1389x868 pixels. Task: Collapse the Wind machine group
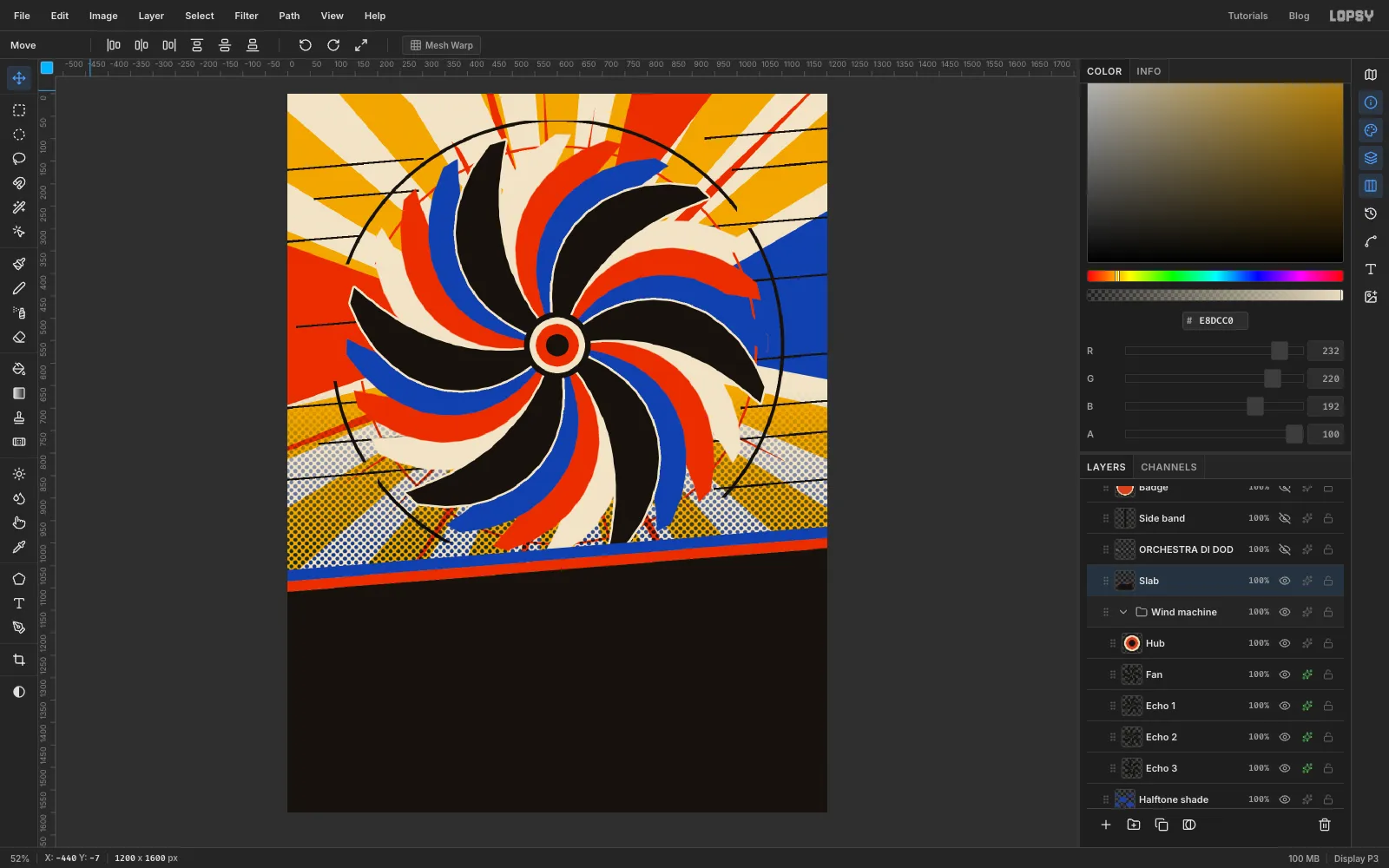click(x=1123, y=612)
